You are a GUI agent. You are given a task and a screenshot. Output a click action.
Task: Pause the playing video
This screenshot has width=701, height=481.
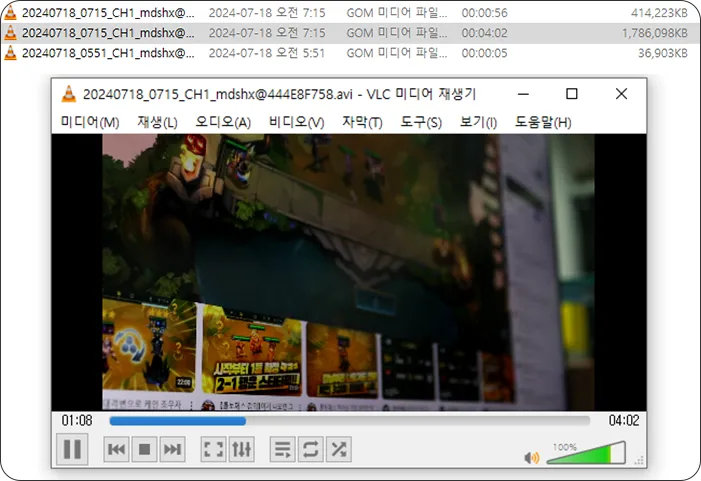tap(72, 449)
